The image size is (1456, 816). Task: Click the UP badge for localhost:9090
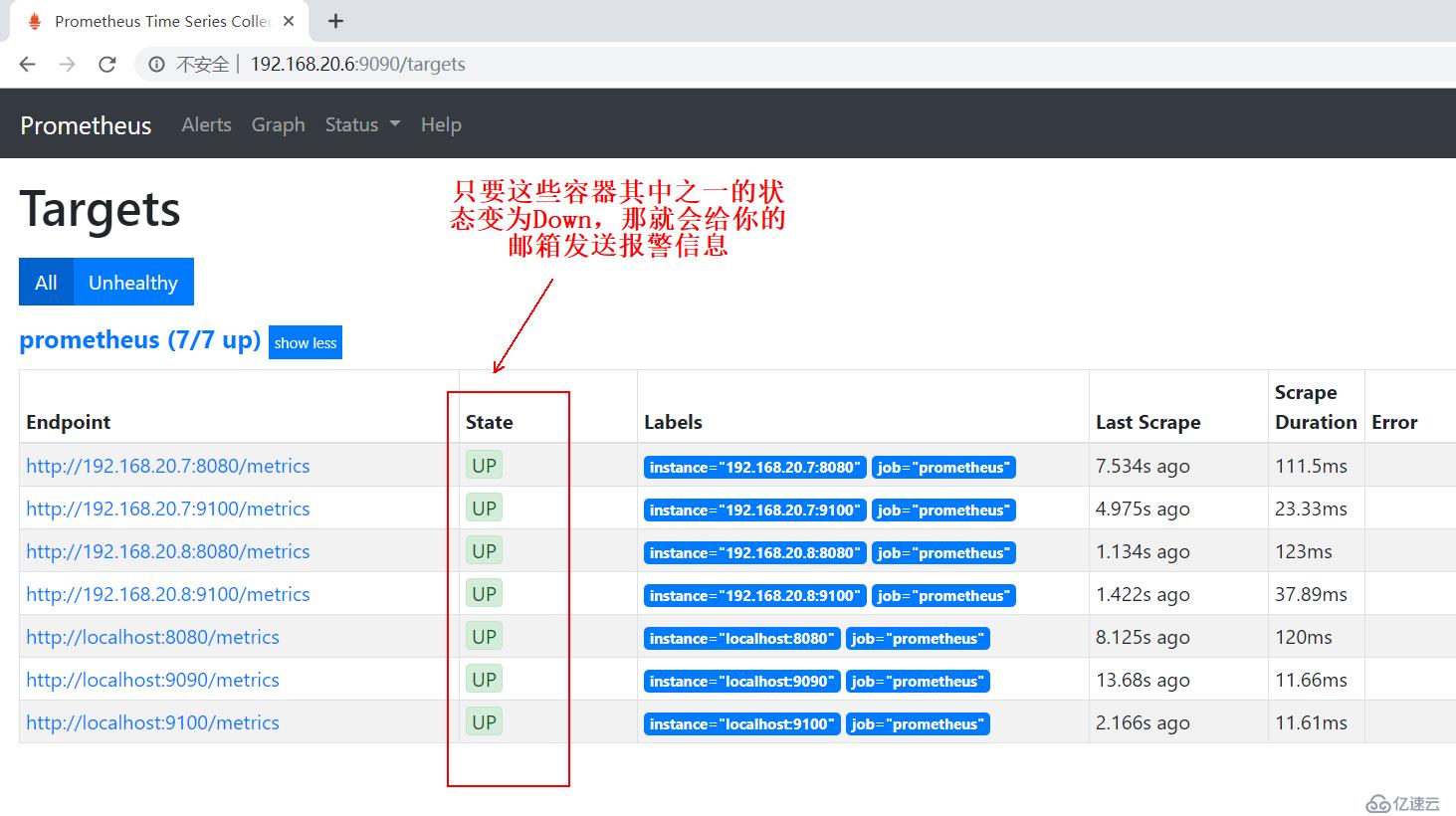click(484, 679)
